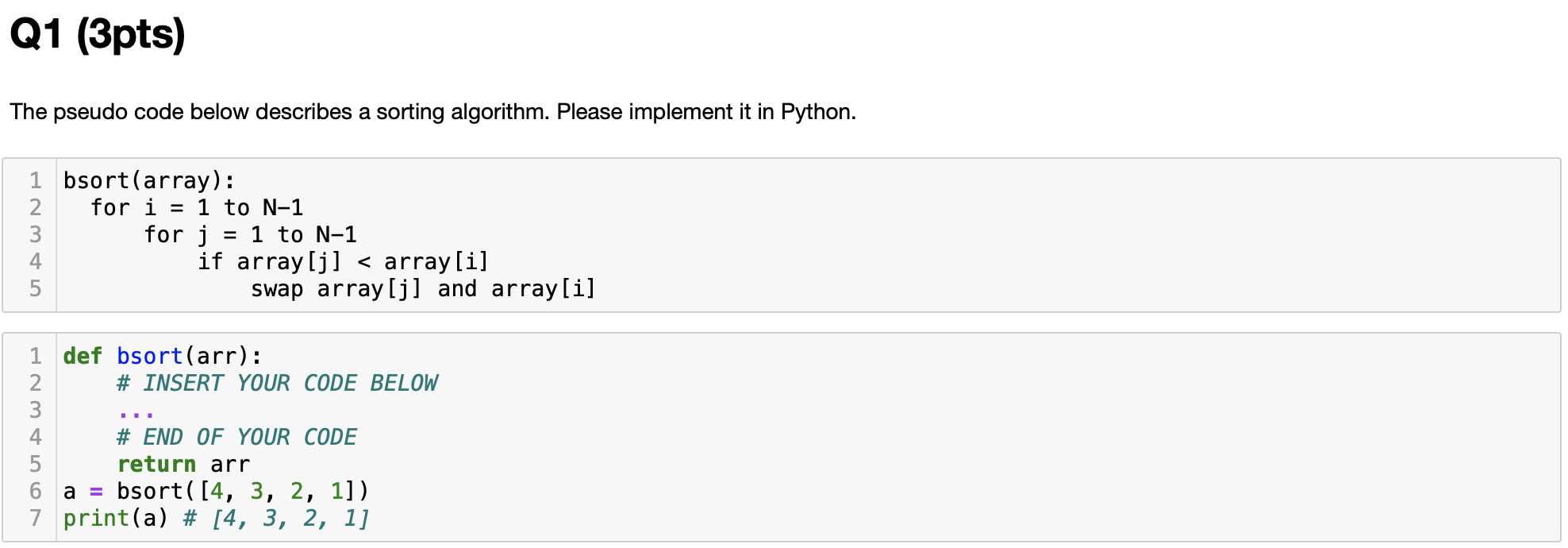The image size is (1568, 548).
Task: Click the purple ellipsis placeholder in the Python cell
Action: click(x=136, y=413)
